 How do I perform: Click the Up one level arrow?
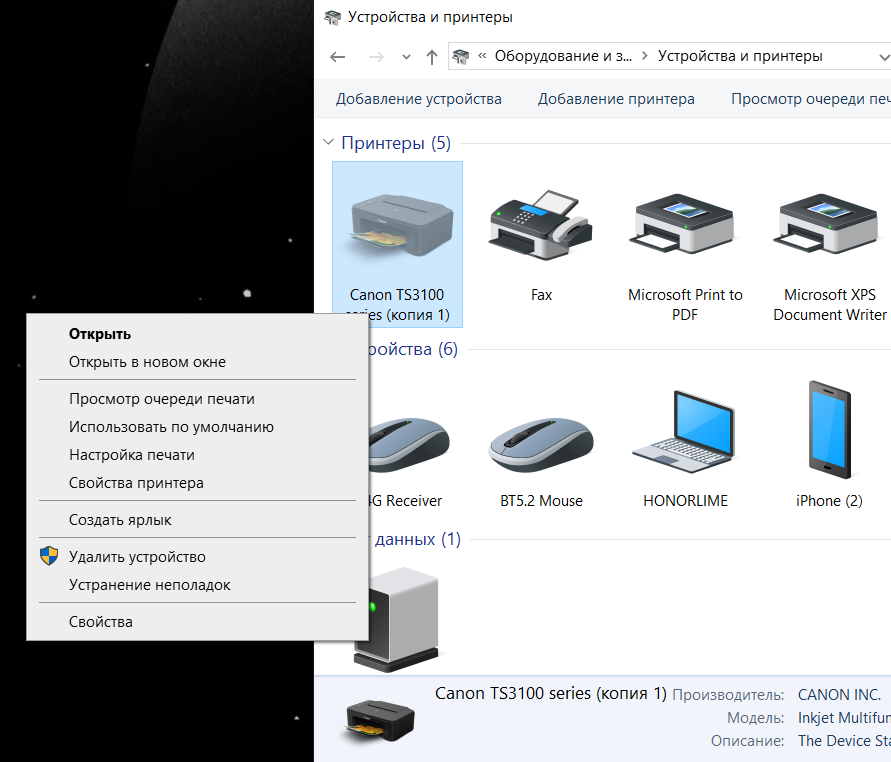[x=432, y=57]
